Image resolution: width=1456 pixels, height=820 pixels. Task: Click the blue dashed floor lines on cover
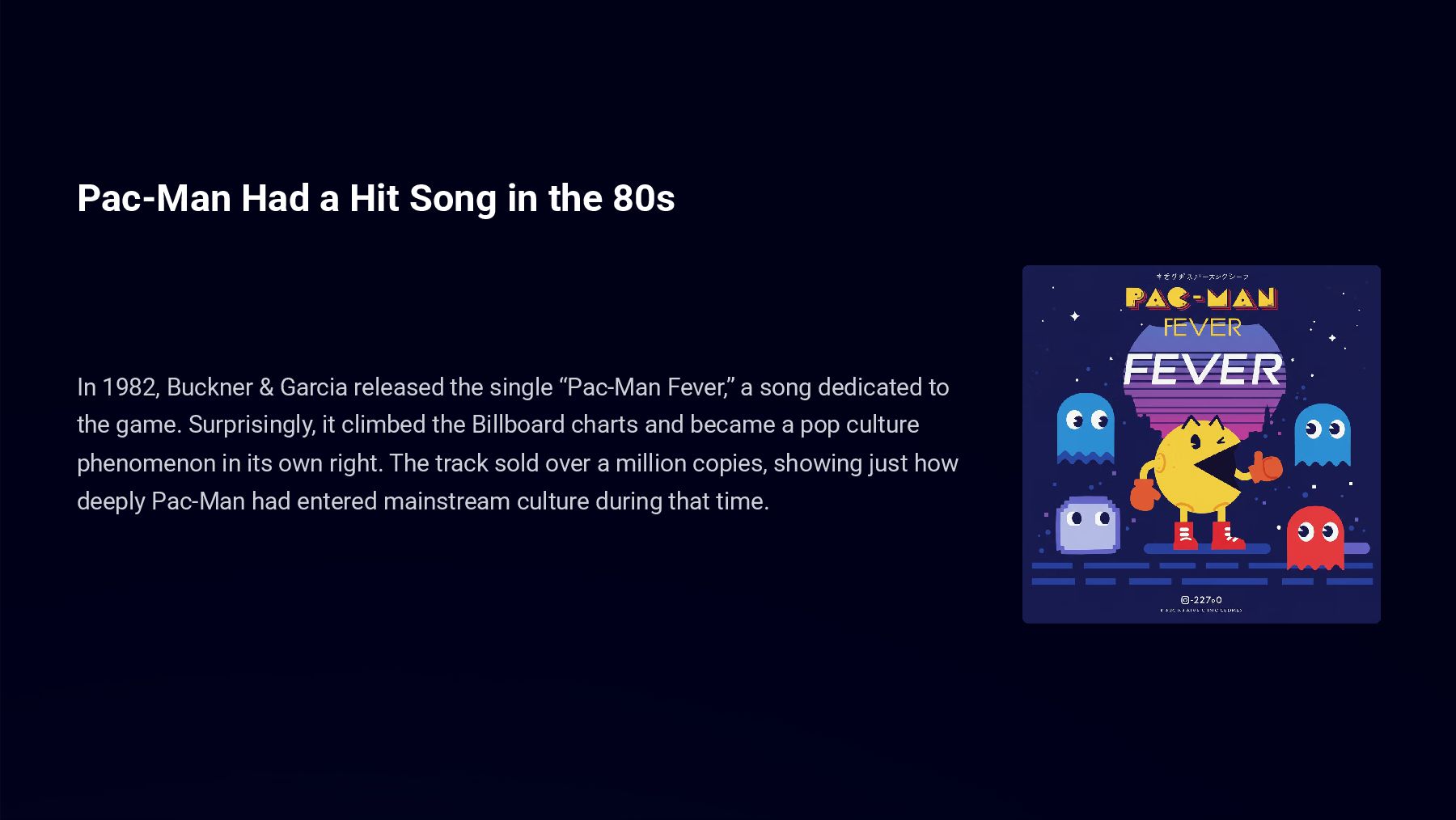tap(1202, 573)
